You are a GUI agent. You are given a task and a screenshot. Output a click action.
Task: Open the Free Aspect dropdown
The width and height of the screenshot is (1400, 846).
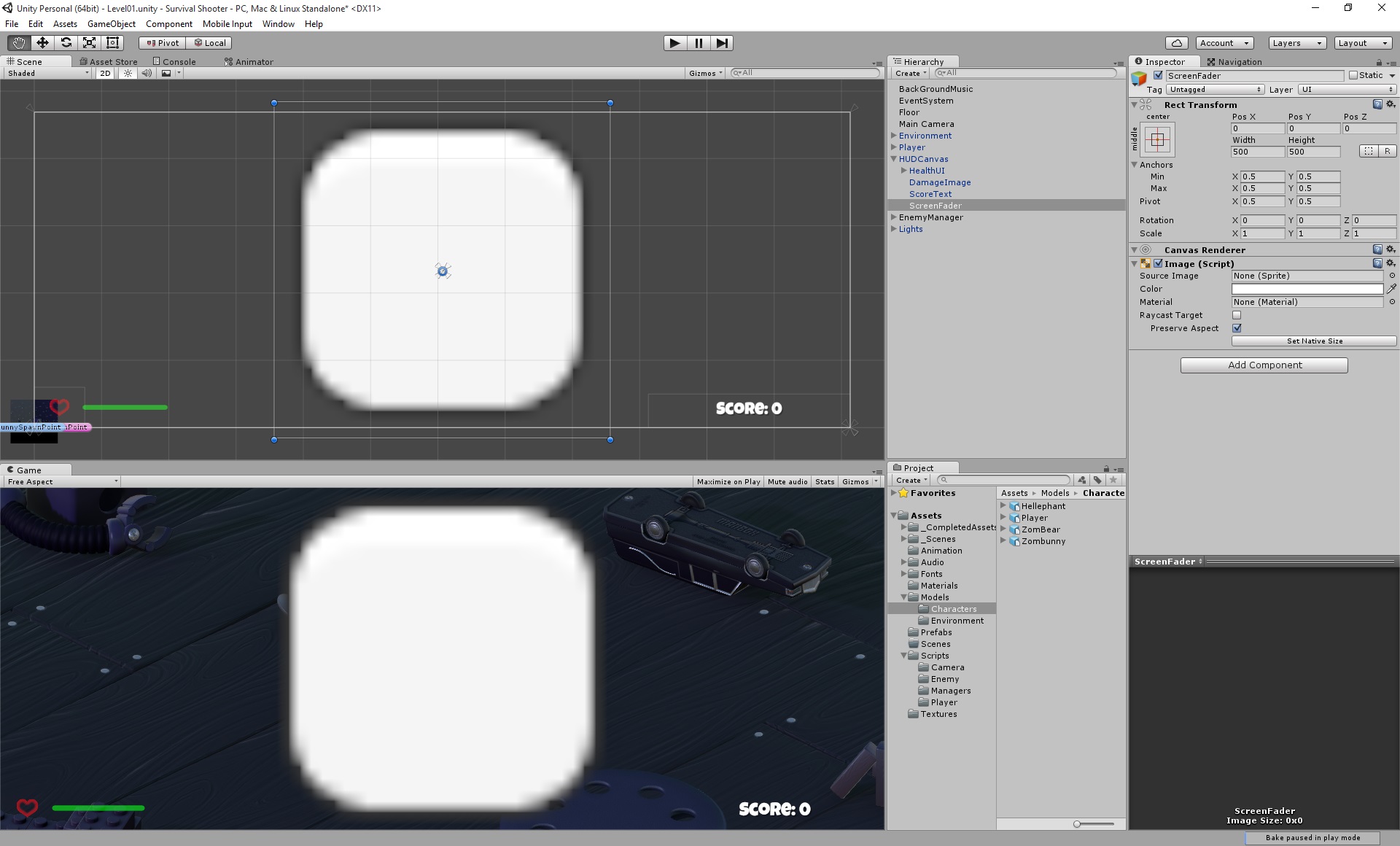point(61,481)
